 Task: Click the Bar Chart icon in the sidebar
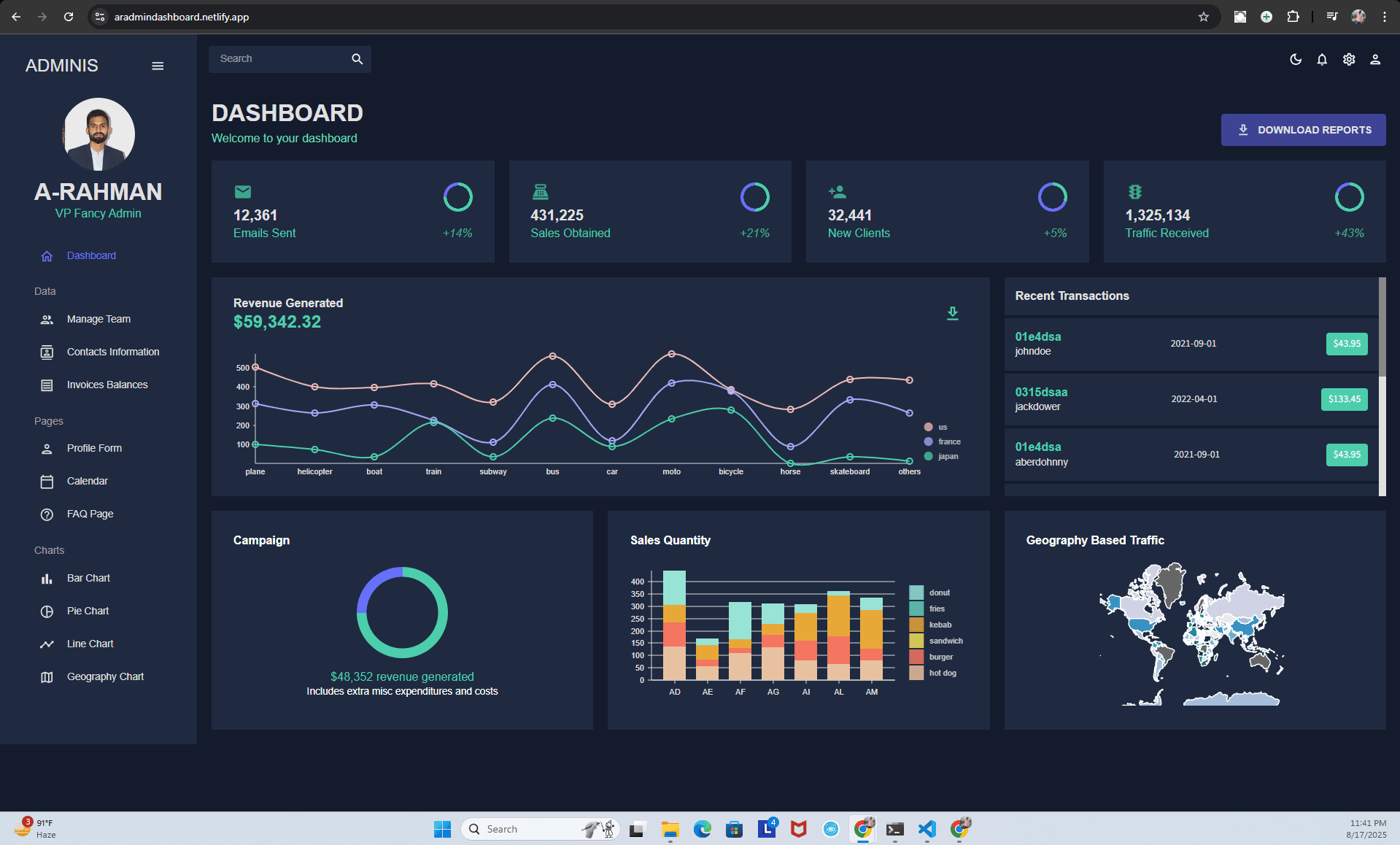coord(47,579)
